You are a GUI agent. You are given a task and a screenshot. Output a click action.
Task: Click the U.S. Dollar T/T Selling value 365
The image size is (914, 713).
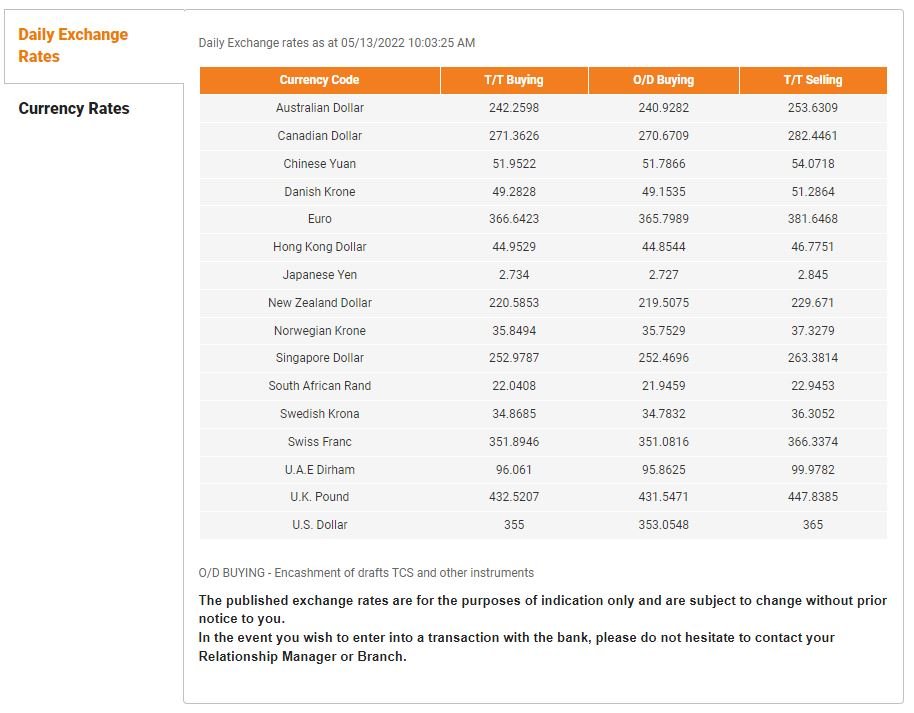point(812,525)
